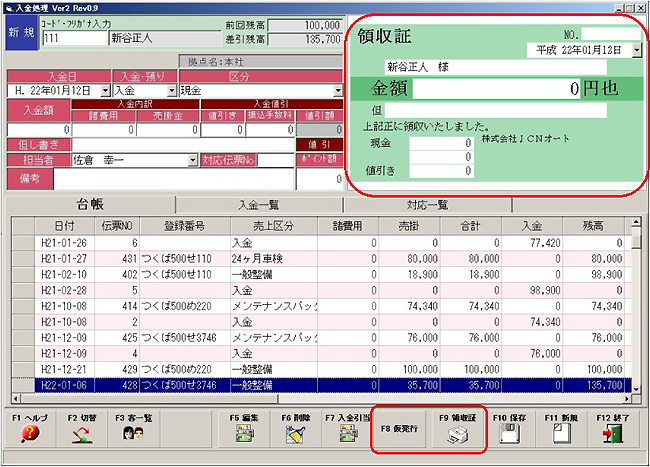Exit using the F12 終了 icon
The width and height of the screenshot is (650, 467).
(616, 433)
